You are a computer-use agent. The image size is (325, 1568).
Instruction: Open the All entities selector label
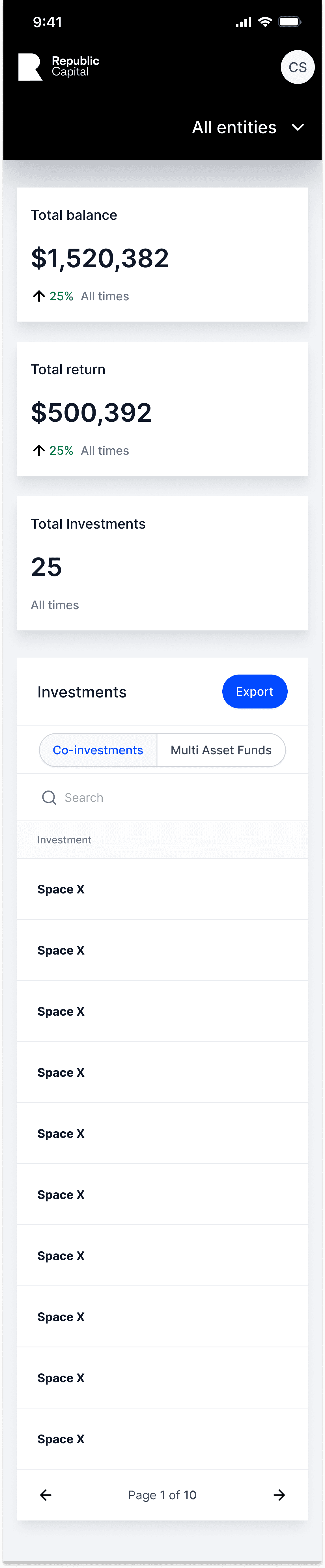[x=234, y=127]
